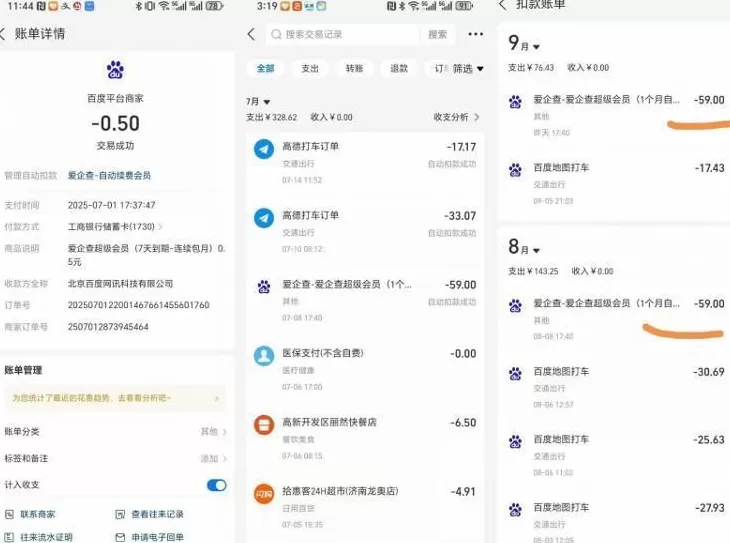Select the 退款 filter tab

[399, 68]
